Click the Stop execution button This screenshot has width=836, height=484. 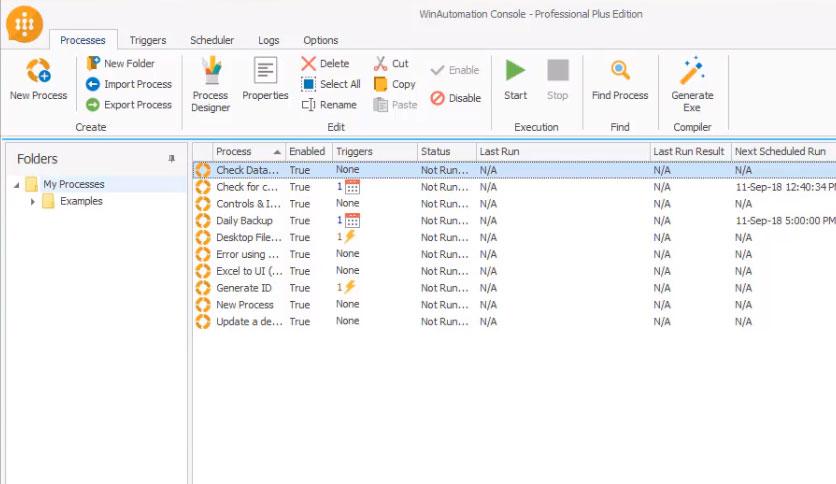[558, 80]
